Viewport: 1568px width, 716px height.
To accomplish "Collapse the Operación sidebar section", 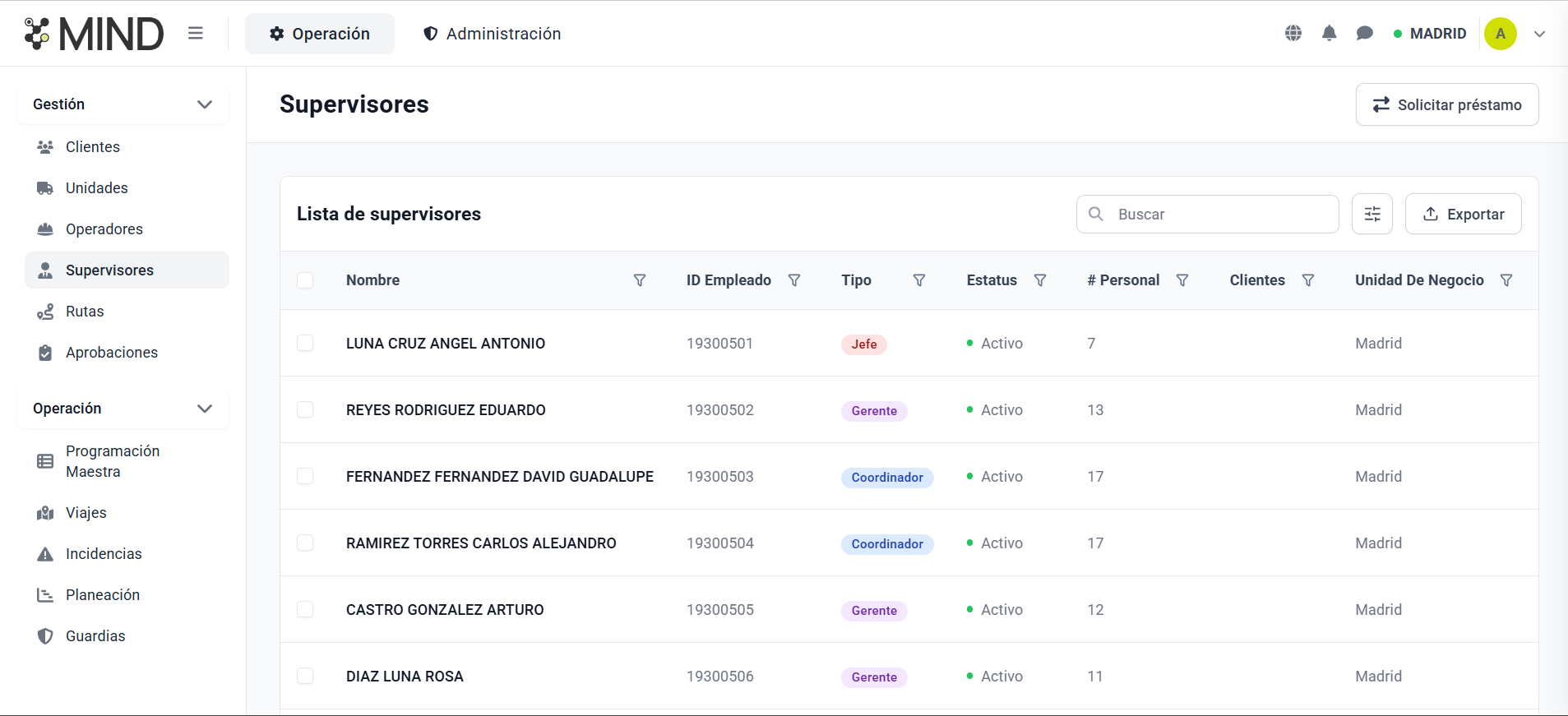I will [x=123, y=409].
